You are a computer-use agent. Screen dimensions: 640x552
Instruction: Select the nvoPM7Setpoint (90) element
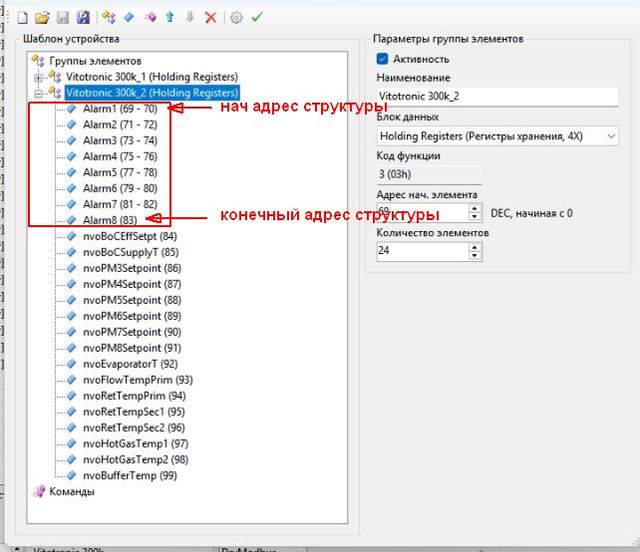click(132, 332)
